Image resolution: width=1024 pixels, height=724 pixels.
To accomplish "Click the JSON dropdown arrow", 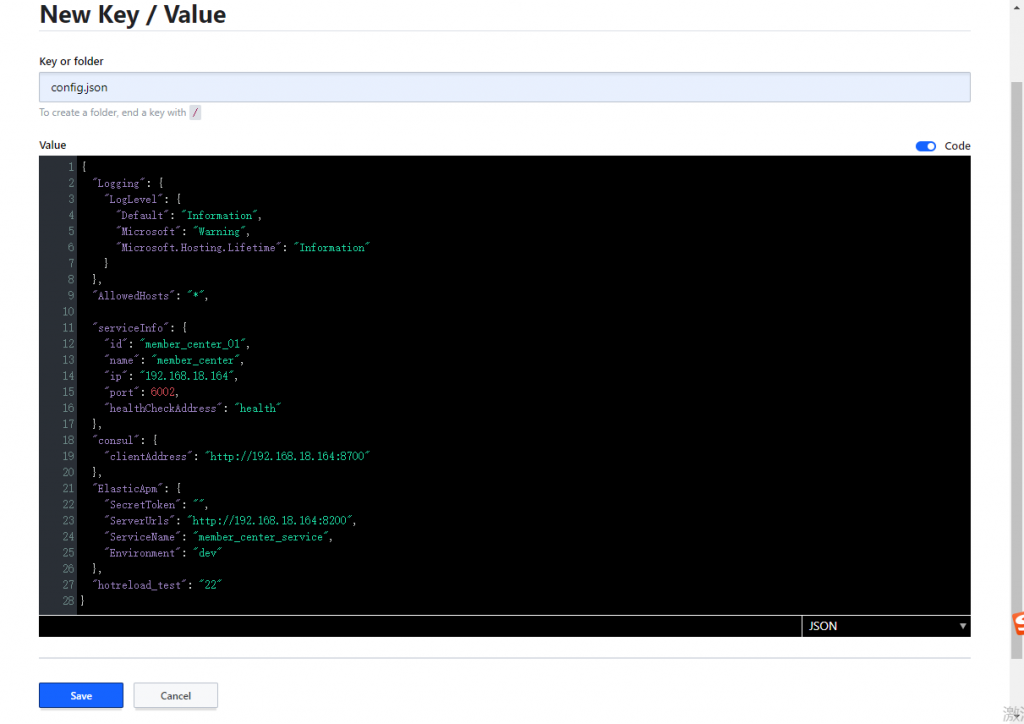I will coord(963,626).
